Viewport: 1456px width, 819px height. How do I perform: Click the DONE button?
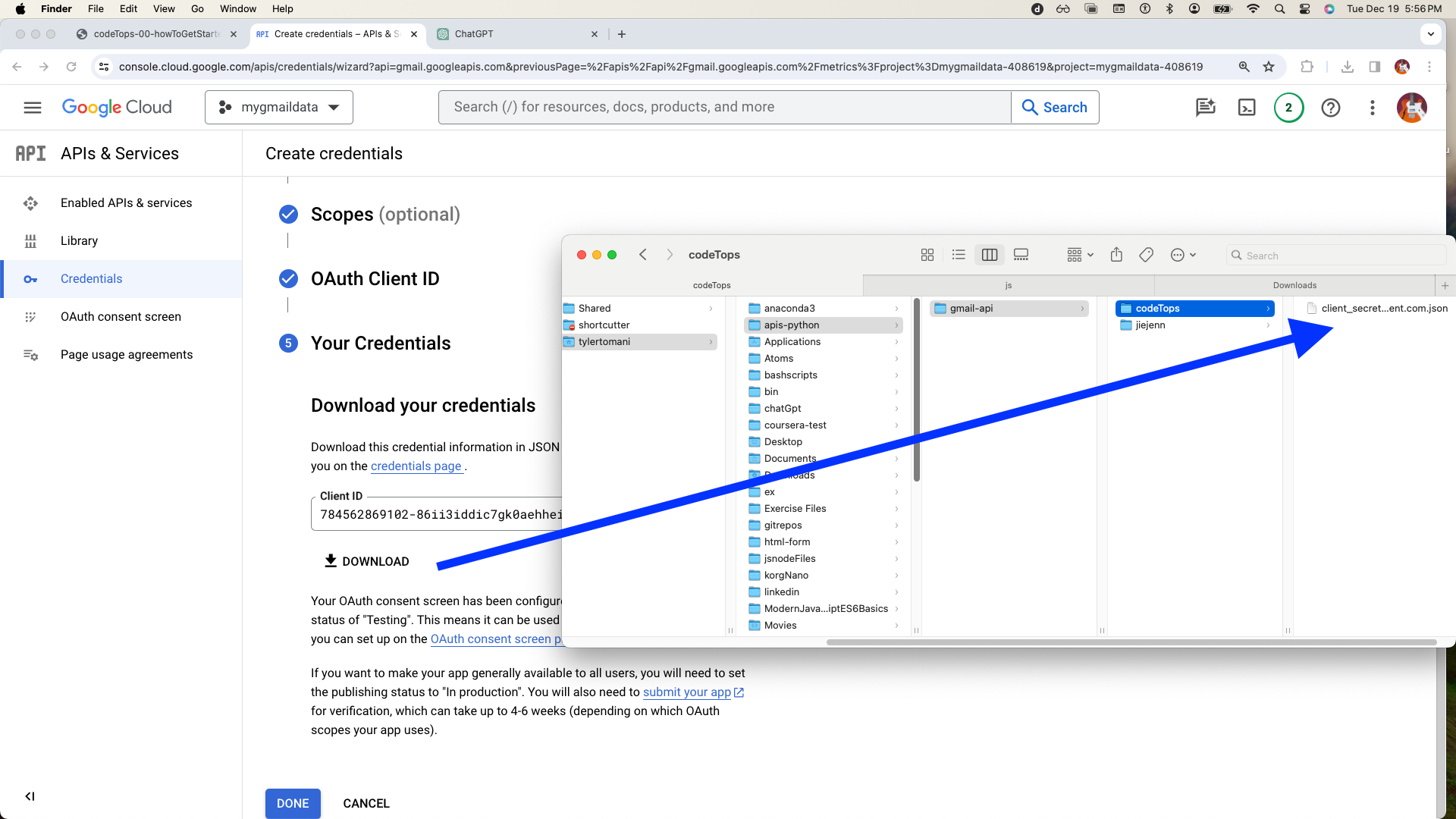point(293,804)
